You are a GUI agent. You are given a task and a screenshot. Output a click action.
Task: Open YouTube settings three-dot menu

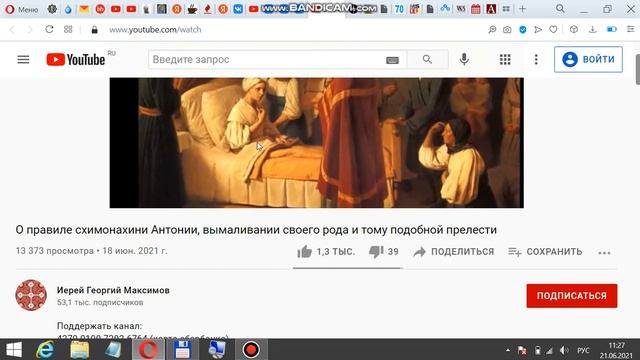pos(536,60)
